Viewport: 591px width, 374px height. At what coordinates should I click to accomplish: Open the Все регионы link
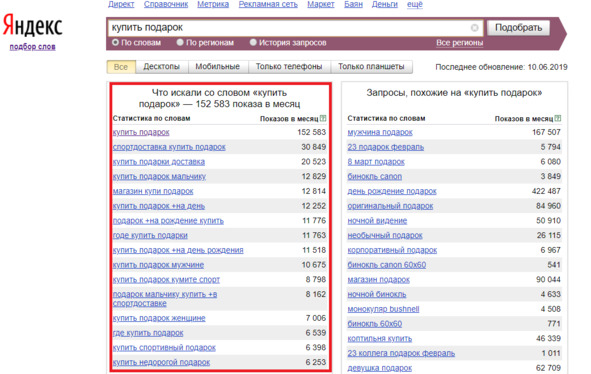459,43
